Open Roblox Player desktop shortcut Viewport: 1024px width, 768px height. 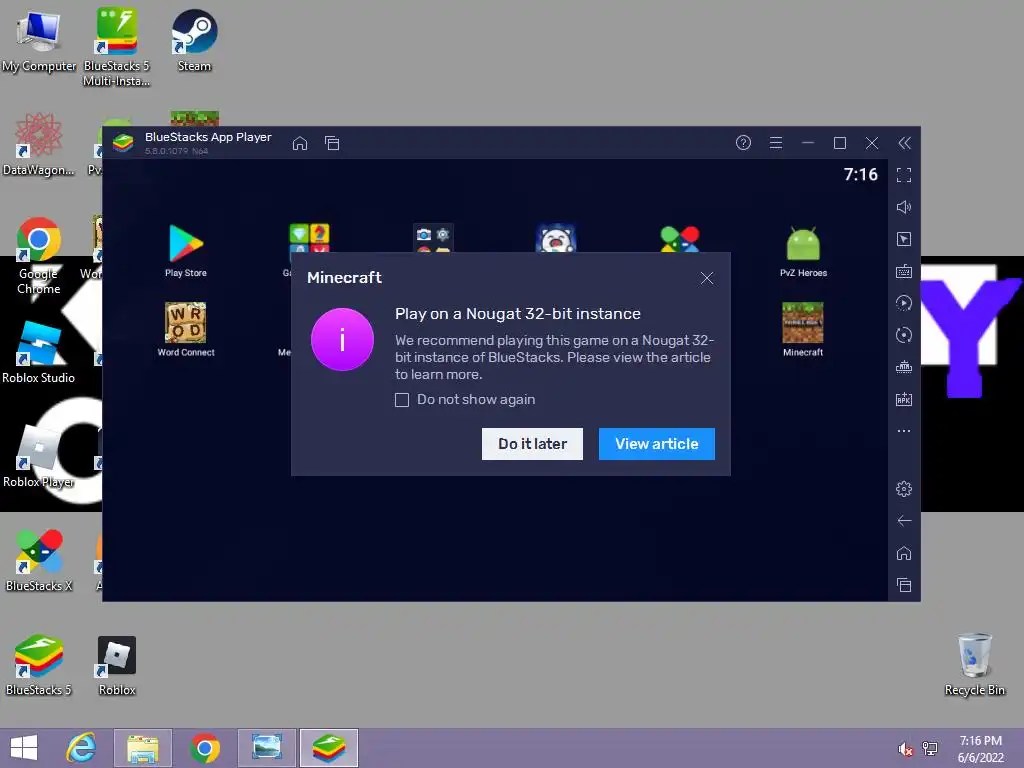[x=39, y=456]
